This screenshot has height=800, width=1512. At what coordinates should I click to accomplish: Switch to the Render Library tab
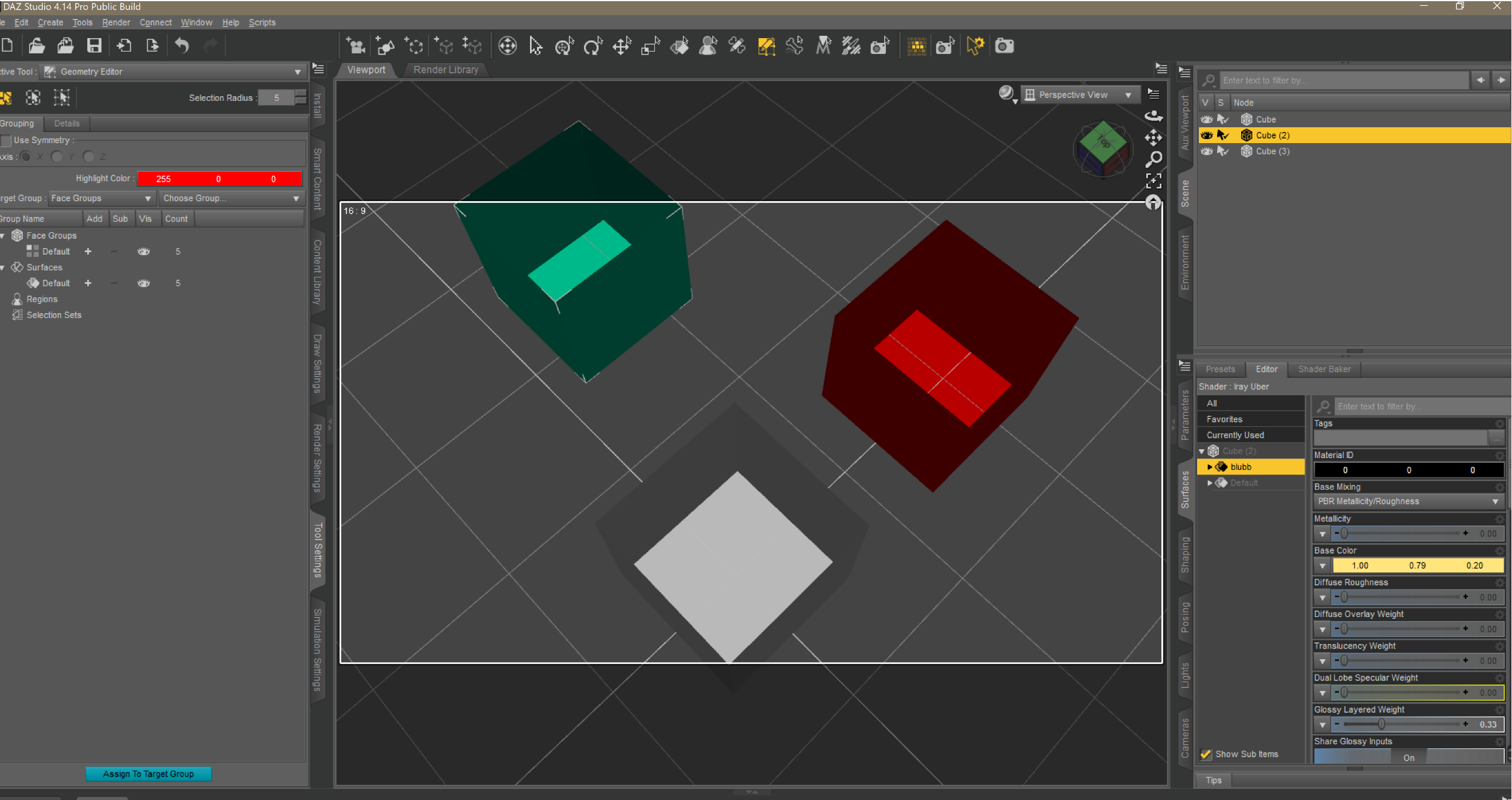tap(446, 69)
